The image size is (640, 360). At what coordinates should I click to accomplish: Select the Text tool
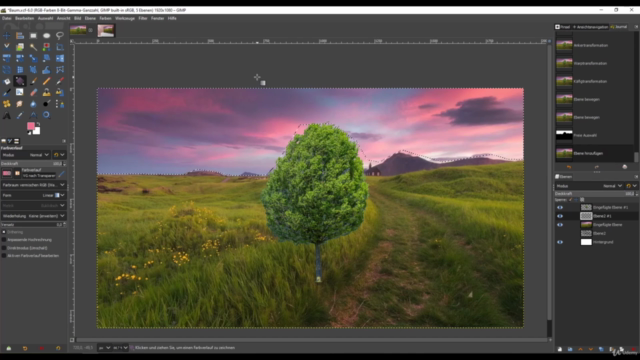tap(7, 116)
